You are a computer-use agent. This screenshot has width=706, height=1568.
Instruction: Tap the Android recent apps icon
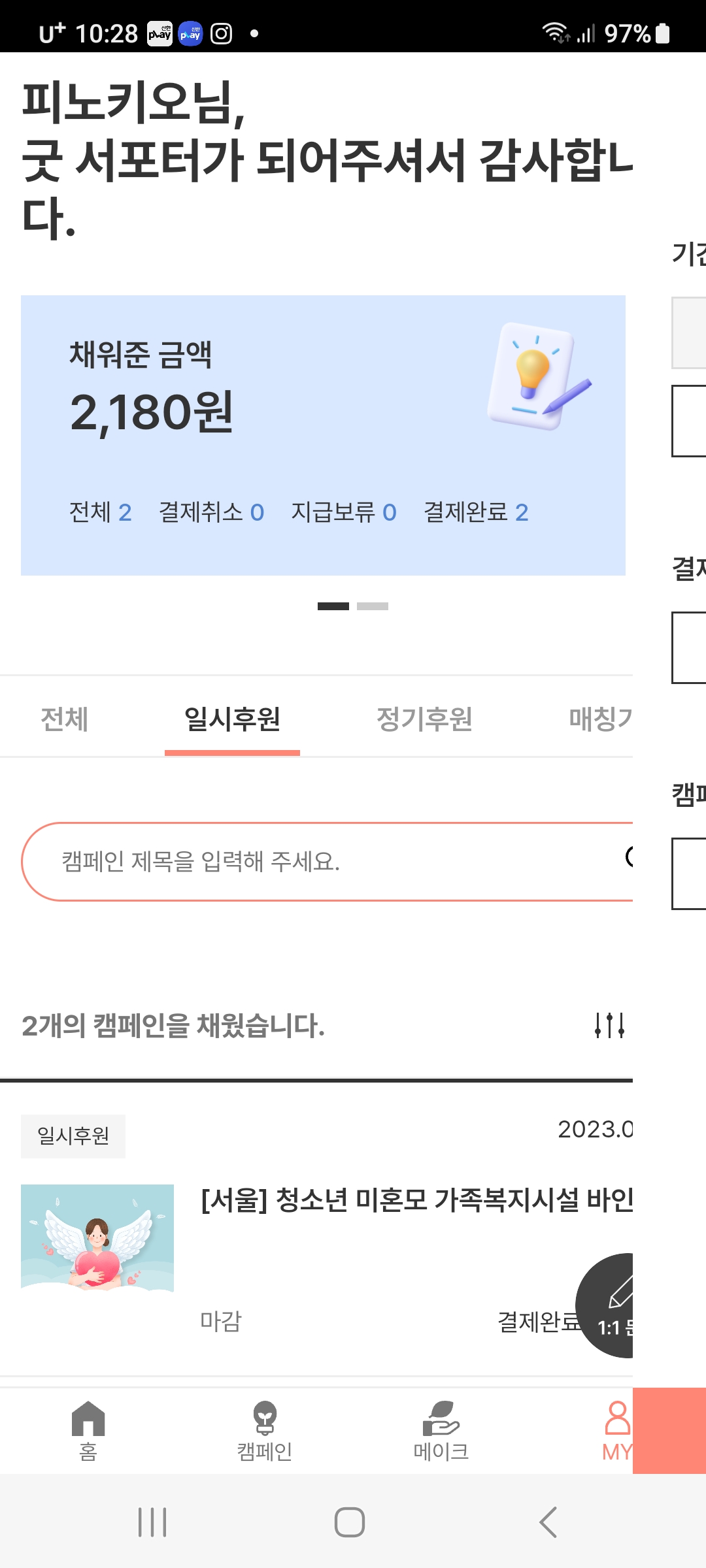[152, 1522]
